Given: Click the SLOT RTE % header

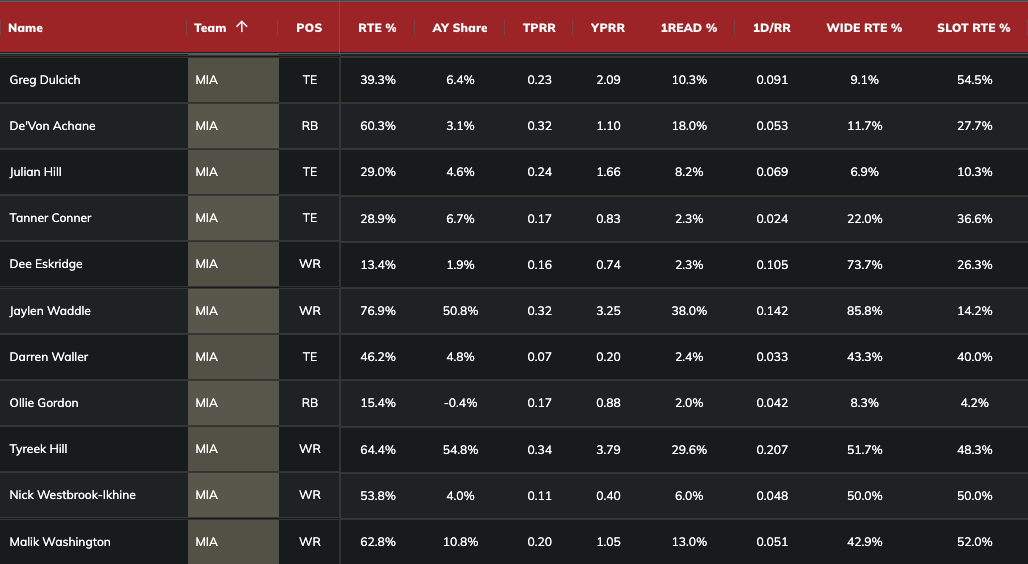Looking at the screenshot, I should tap(973, 28).
